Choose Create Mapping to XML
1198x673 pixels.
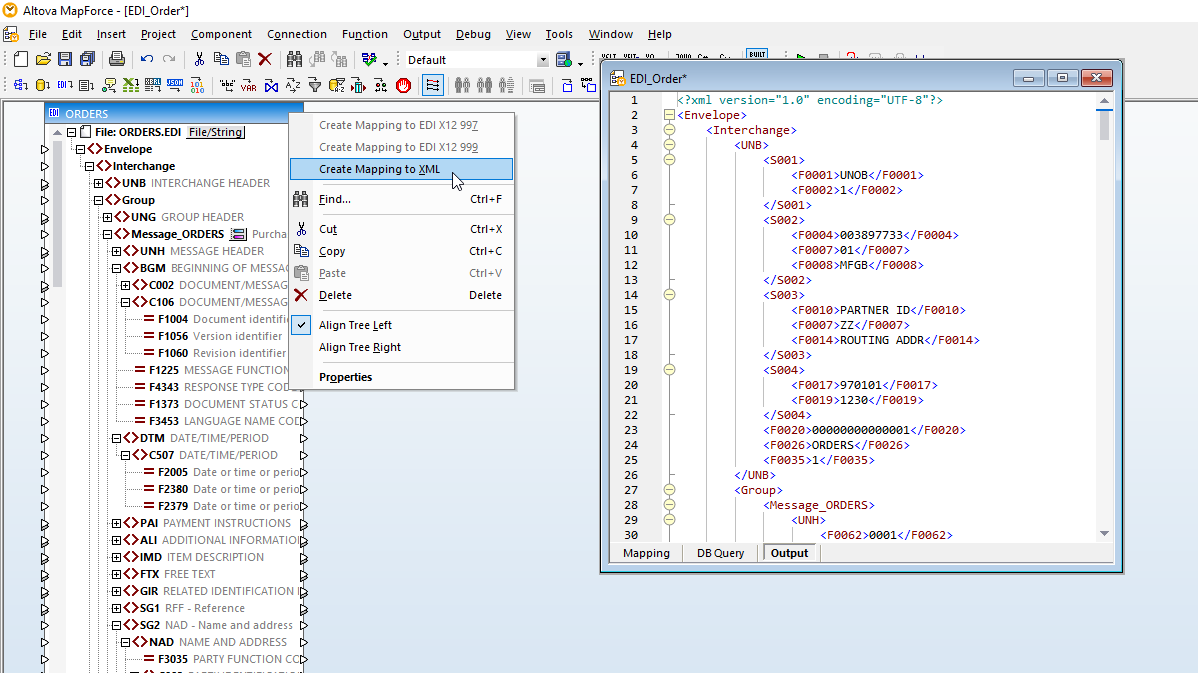[401, 169]
